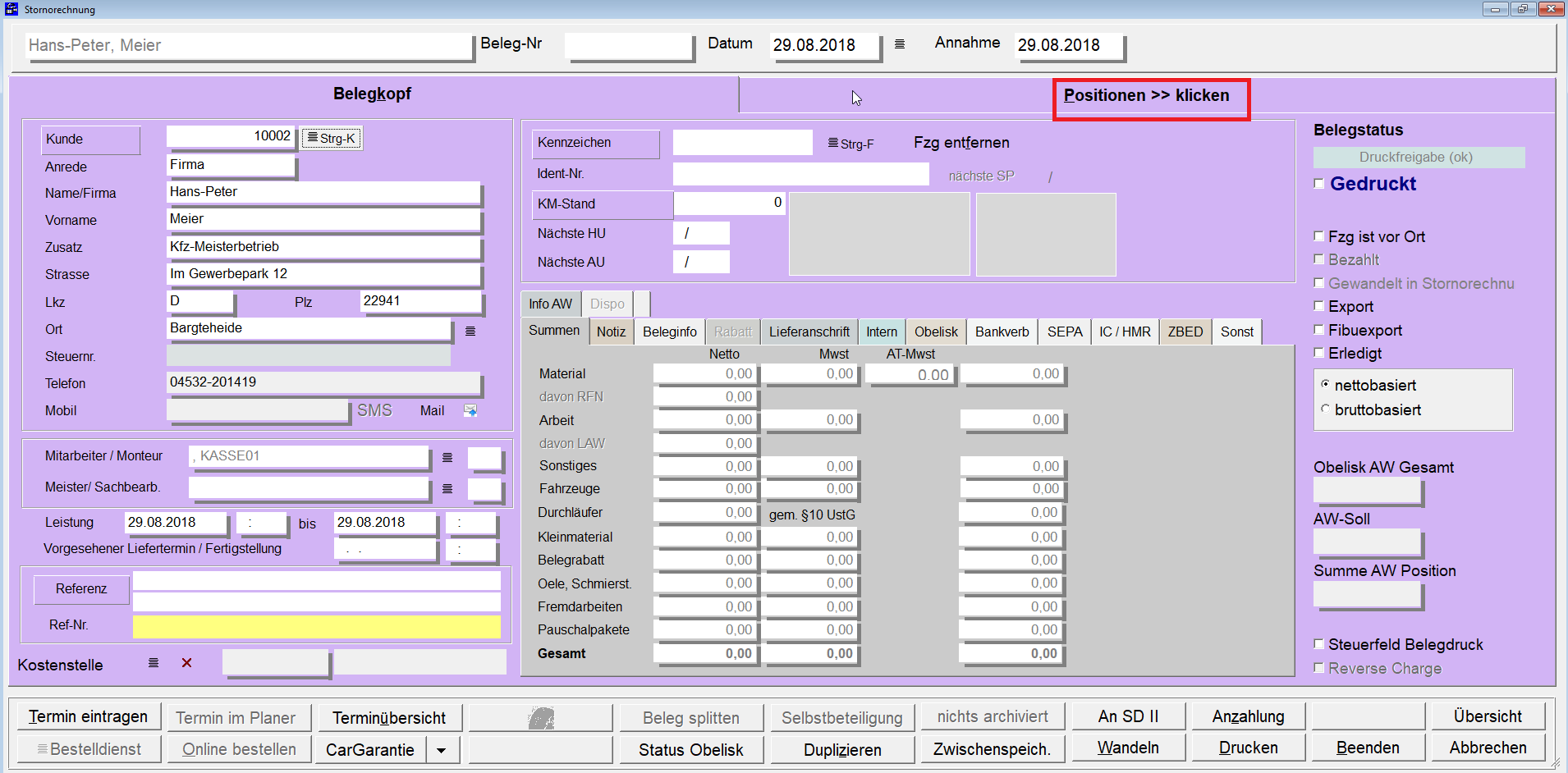The image size is (1568, 773).
Task: Enable Fzg ist vor Ort checkbox
Action: point(1318,236)
